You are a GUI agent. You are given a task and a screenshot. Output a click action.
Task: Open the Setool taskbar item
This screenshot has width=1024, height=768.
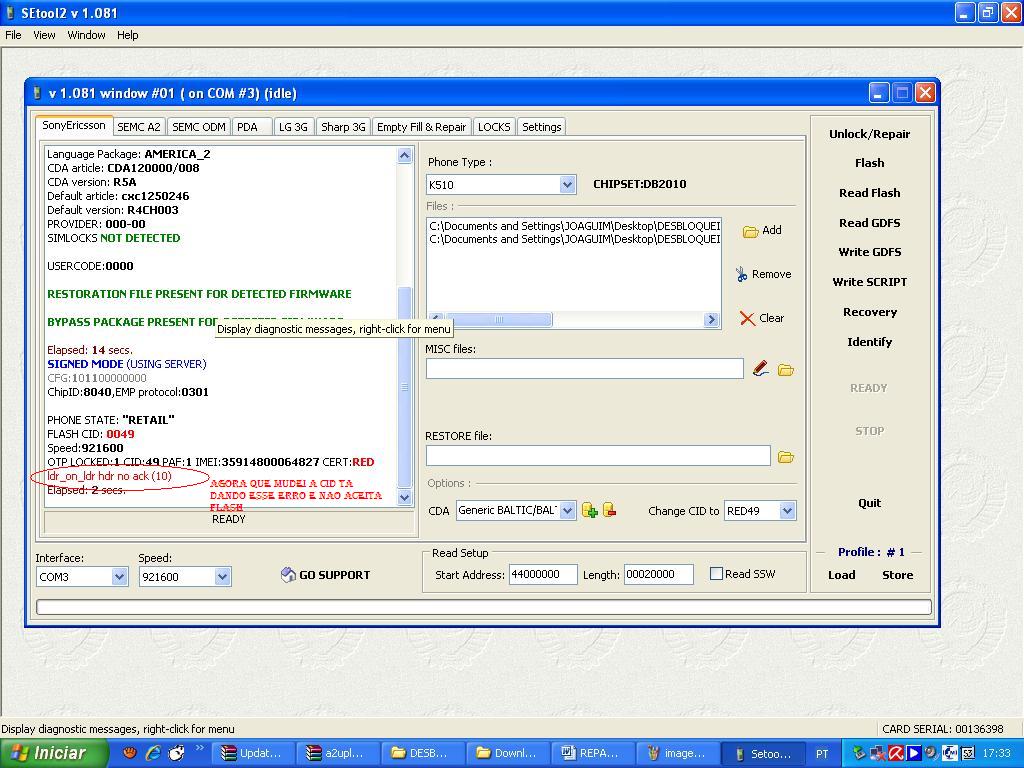pos(763,754)
